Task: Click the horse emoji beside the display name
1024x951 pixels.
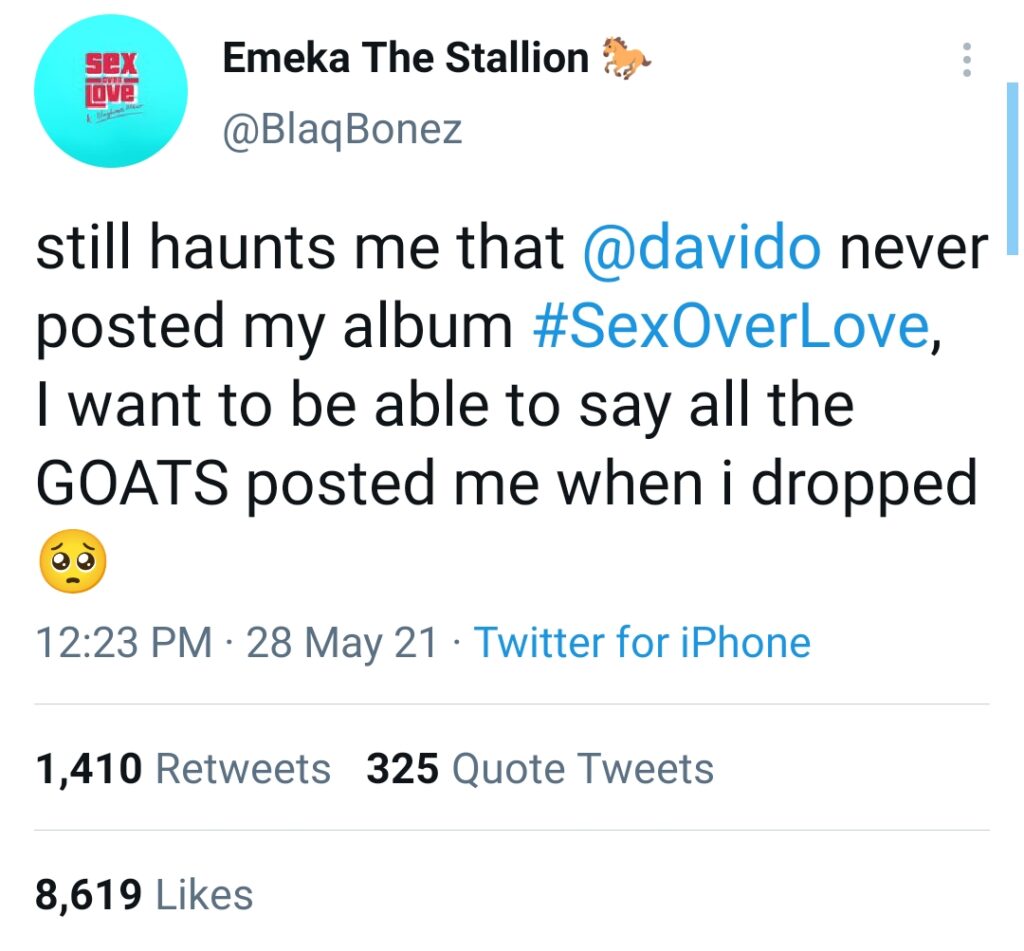Action: click(x=628, y=60)
